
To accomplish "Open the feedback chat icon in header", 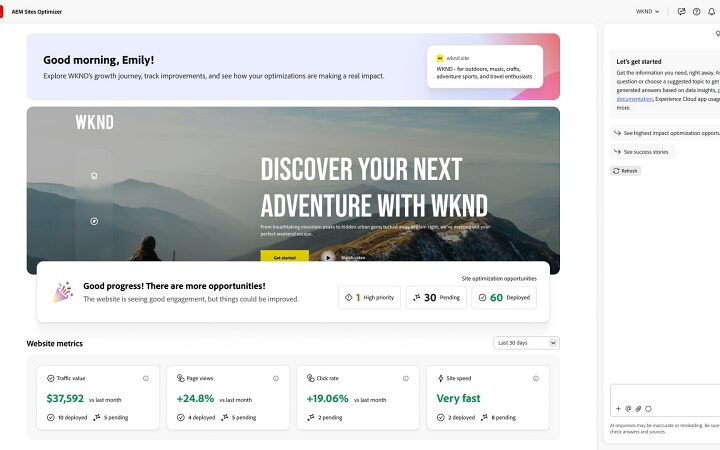I will [681, 12].
